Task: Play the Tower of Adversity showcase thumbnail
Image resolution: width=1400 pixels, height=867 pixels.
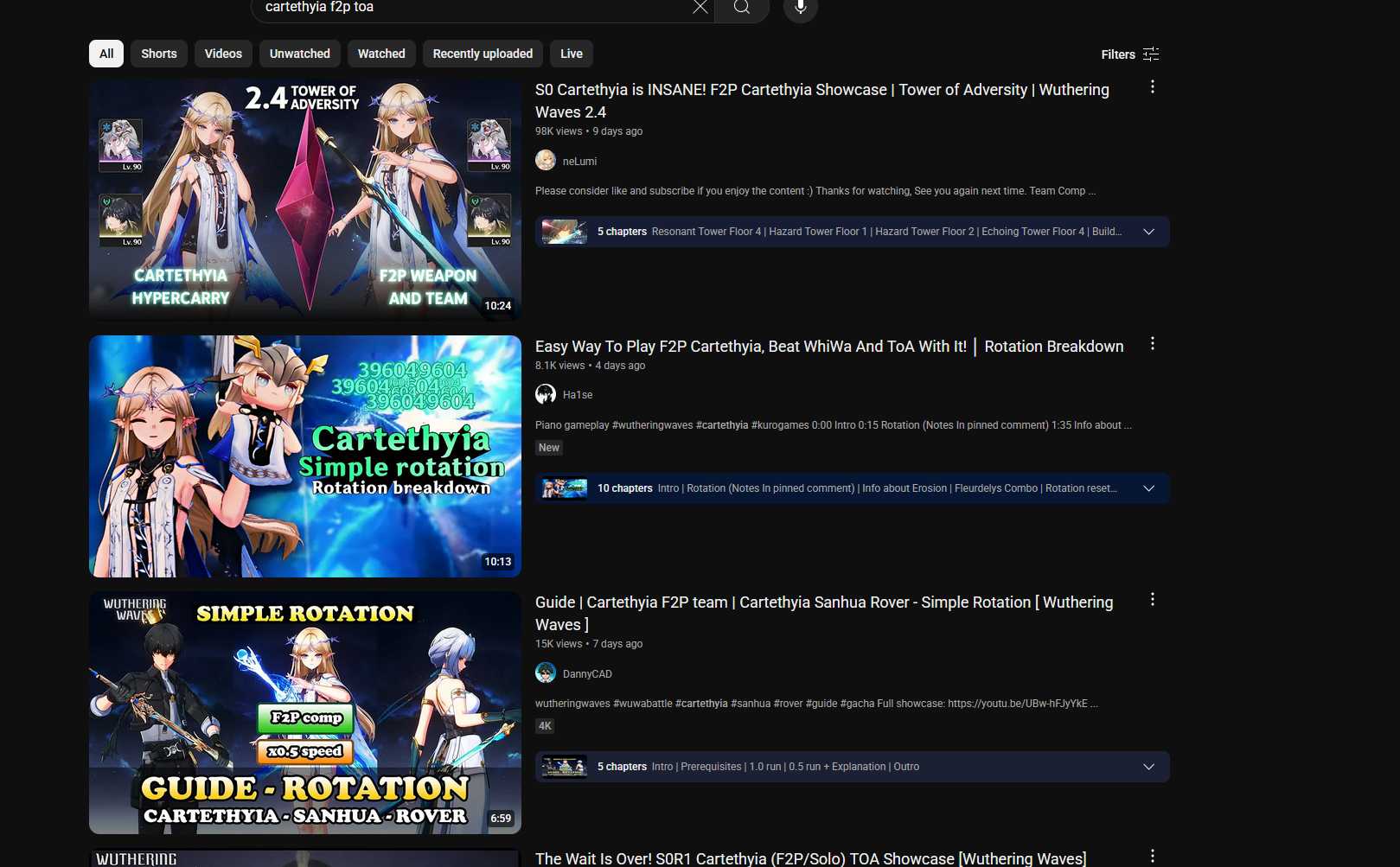Action: pyautogui.click(x=305, y=200)
